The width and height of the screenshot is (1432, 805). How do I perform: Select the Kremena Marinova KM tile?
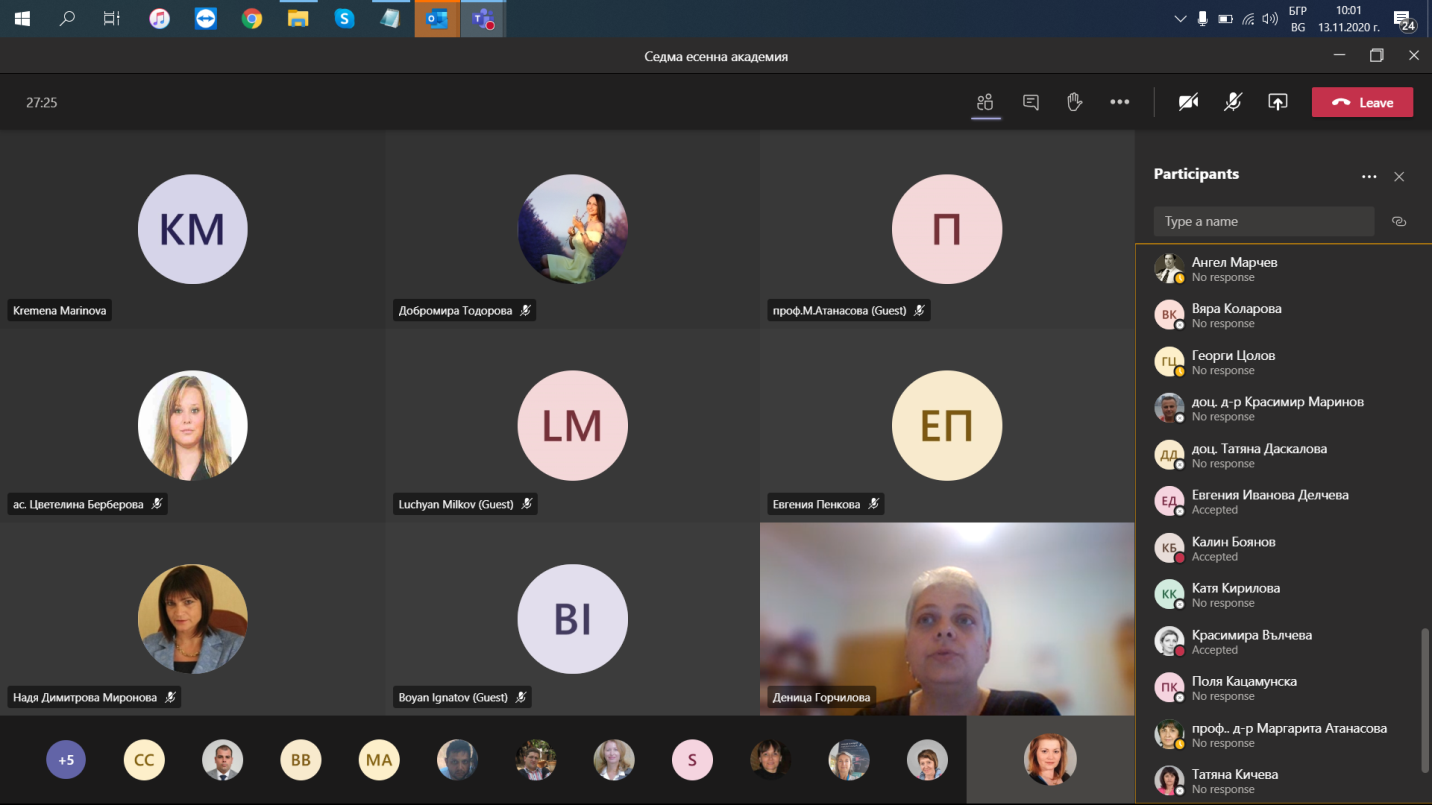click(192, 230)
